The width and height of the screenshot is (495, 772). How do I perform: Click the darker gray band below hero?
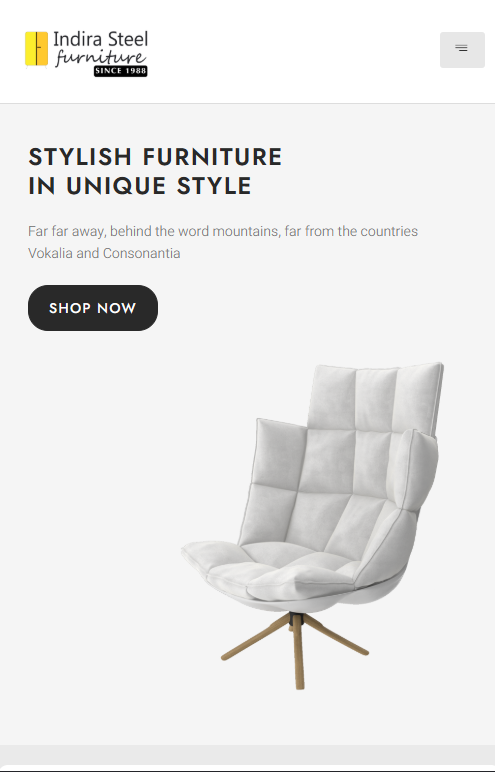(x=247, y=755)
